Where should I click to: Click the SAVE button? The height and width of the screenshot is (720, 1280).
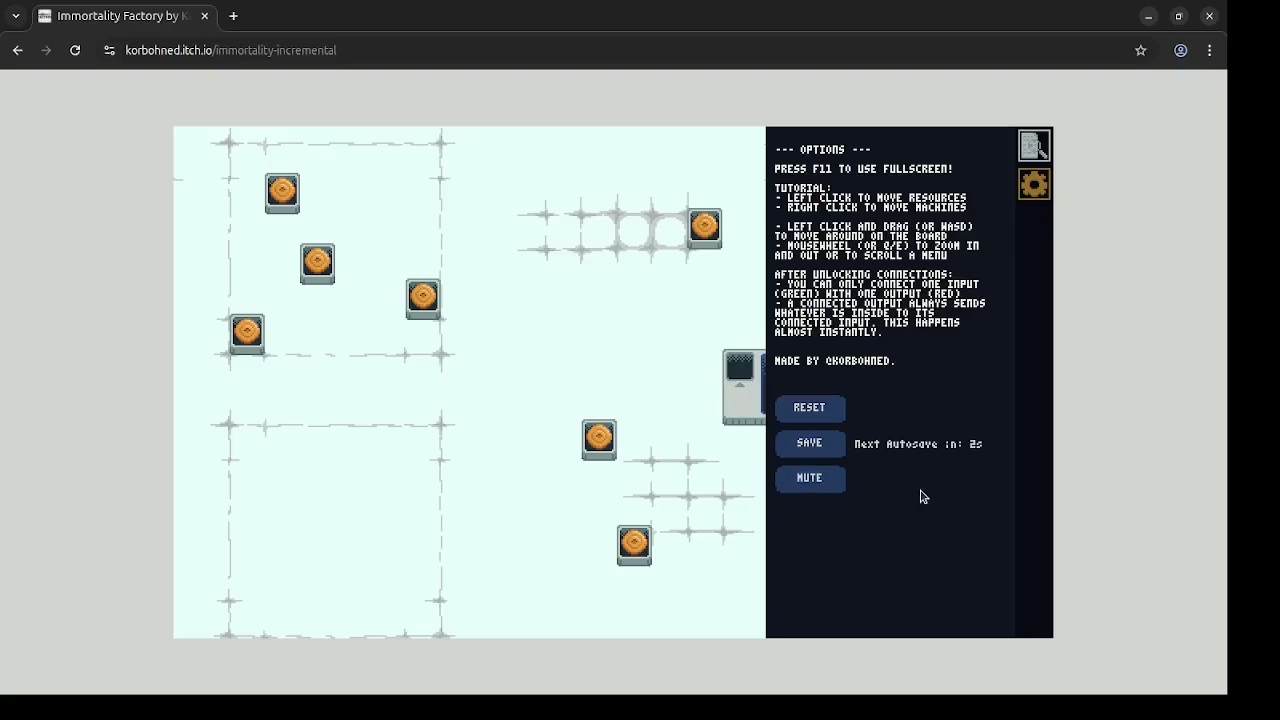click(x=809, y=443)
